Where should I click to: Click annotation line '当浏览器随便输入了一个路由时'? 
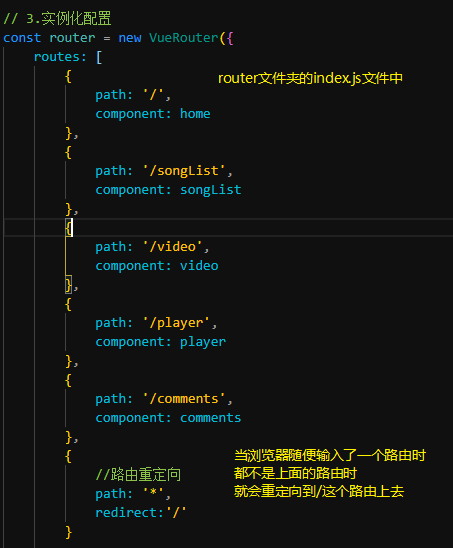[330, 455]
